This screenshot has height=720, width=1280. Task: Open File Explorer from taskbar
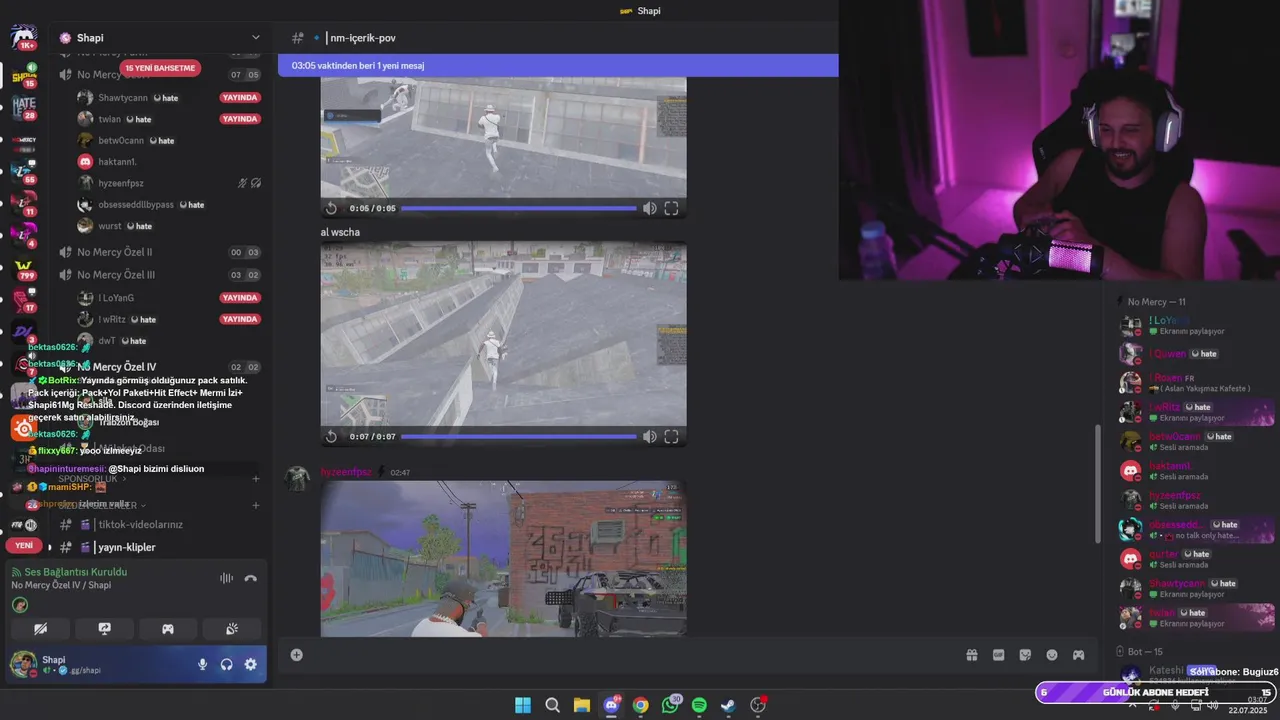point(582,705)
